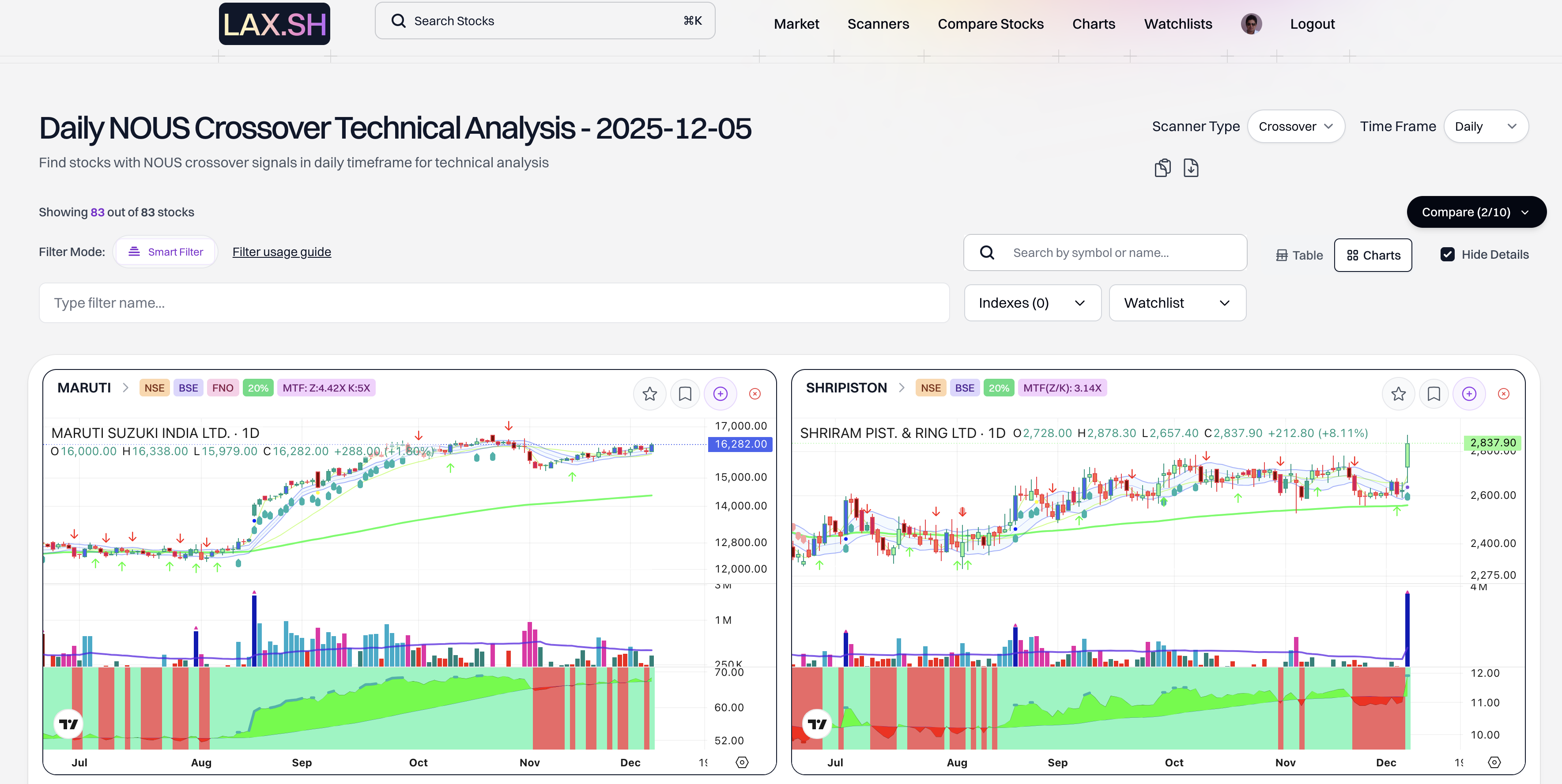The width and height of the screenshot is (1562, 784).
Task: Open the Filter usage guide link
Action: (281, 252)
